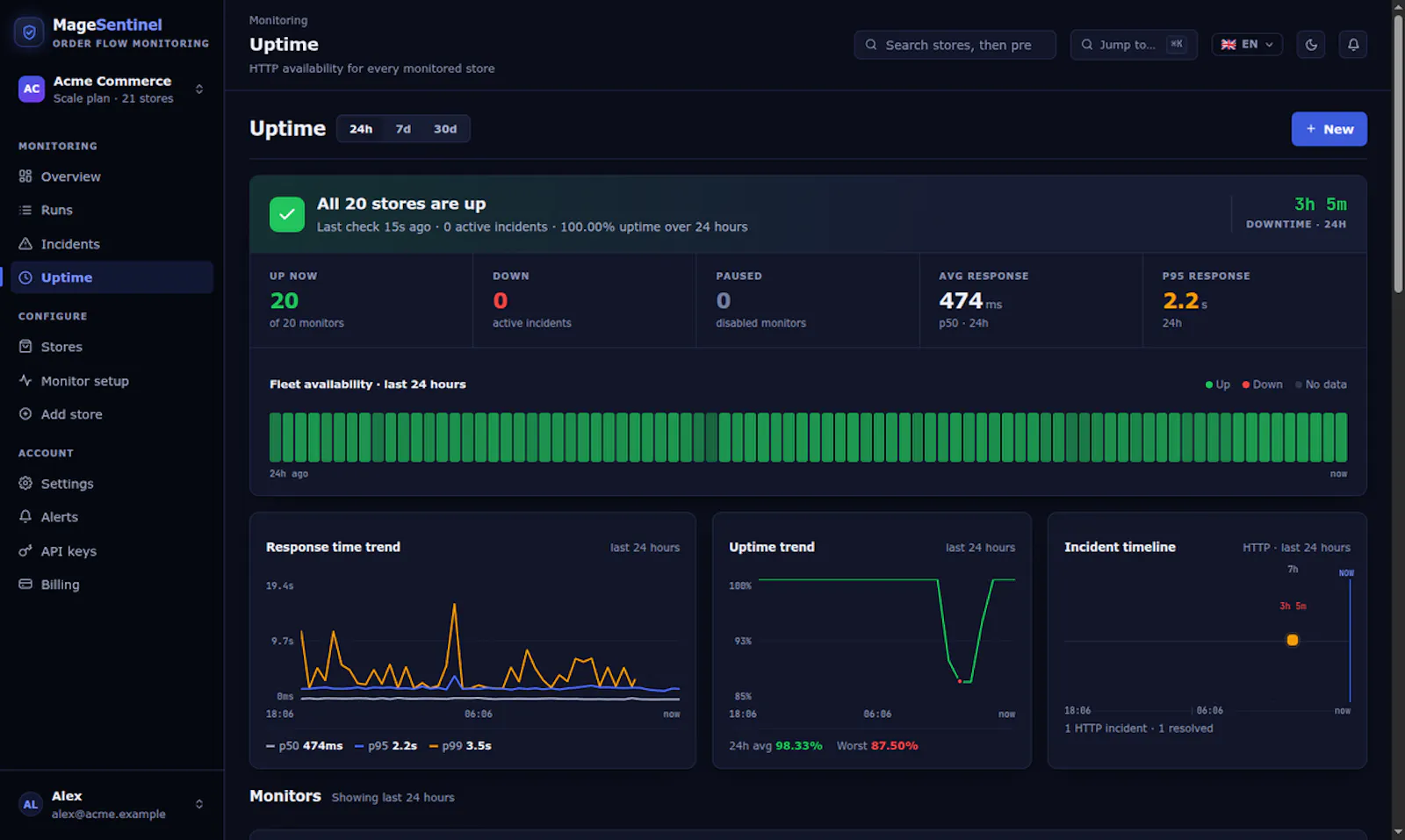Click the New button

tap(1329, 129)
